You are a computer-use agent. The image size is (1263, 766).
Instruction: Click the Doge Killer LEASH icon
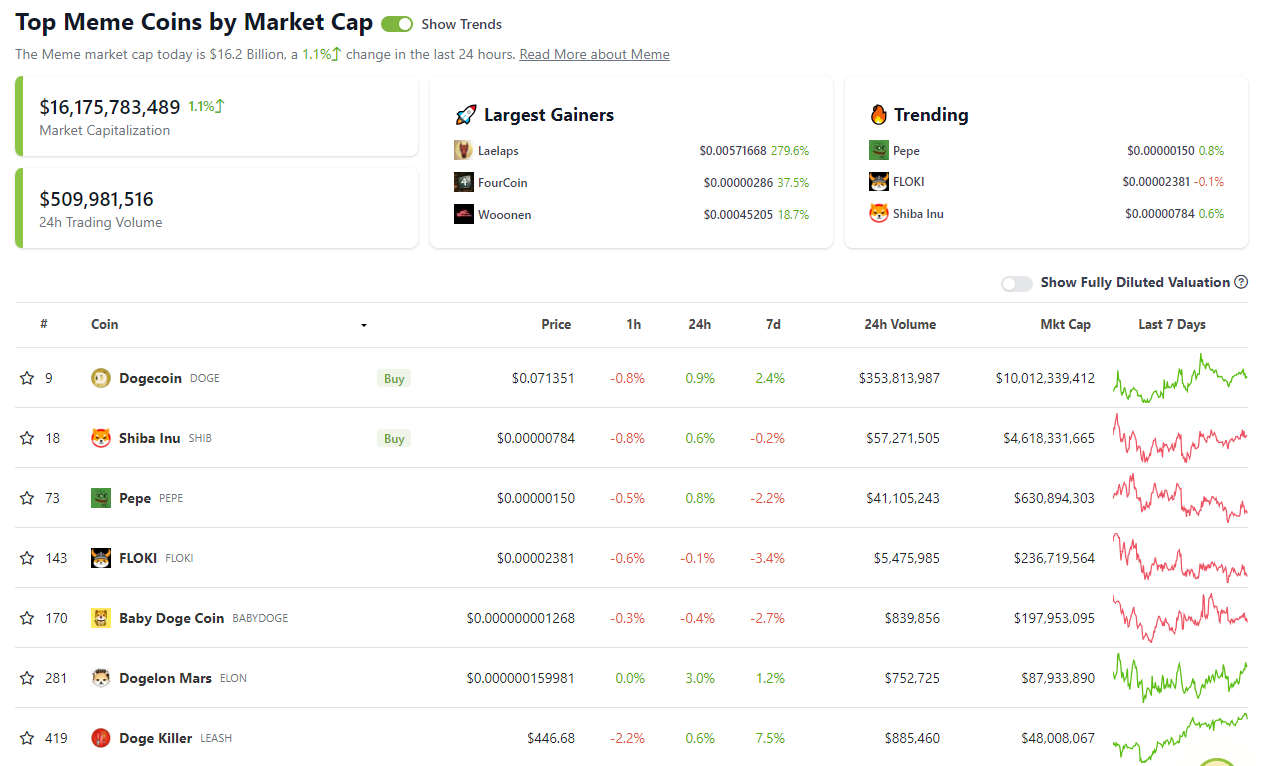(101, 738)
